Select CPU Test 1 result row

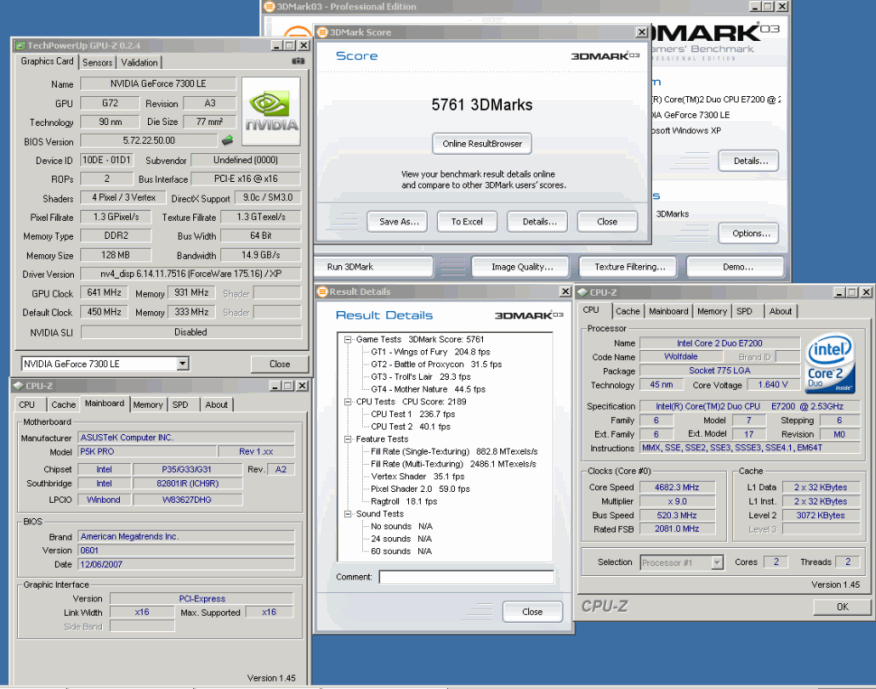click(x=413, y=414)
